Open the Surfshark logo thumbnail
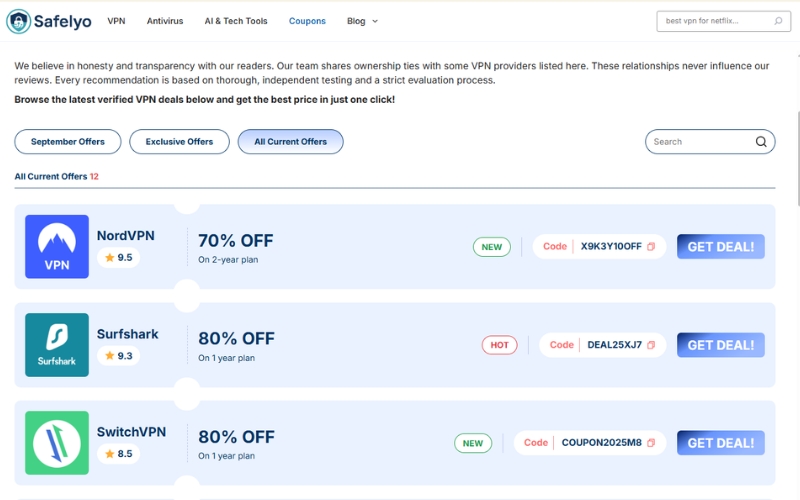The image size is (800, 500). tap(57, 345)
